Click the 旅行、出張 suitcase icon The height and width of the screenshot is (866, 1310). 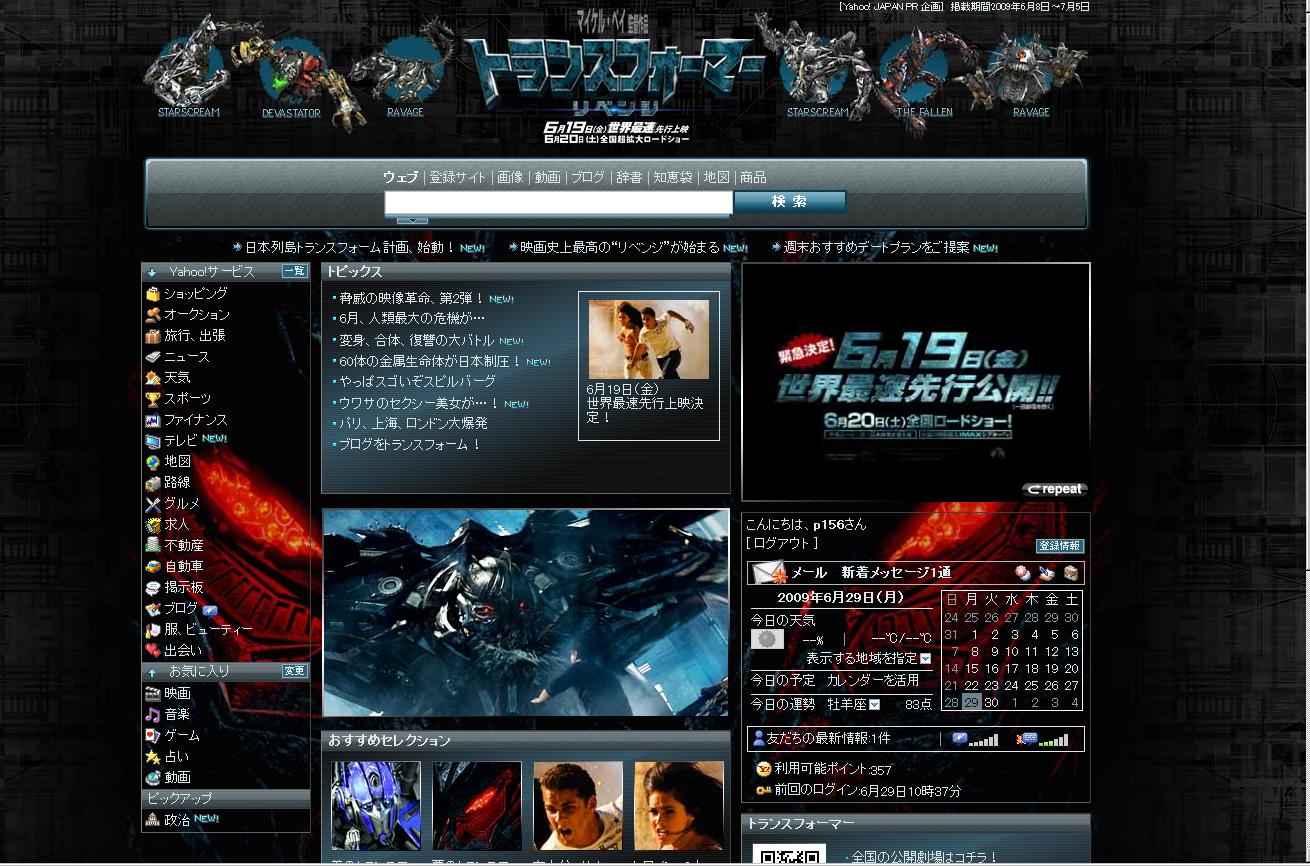(x=153, y=336)
